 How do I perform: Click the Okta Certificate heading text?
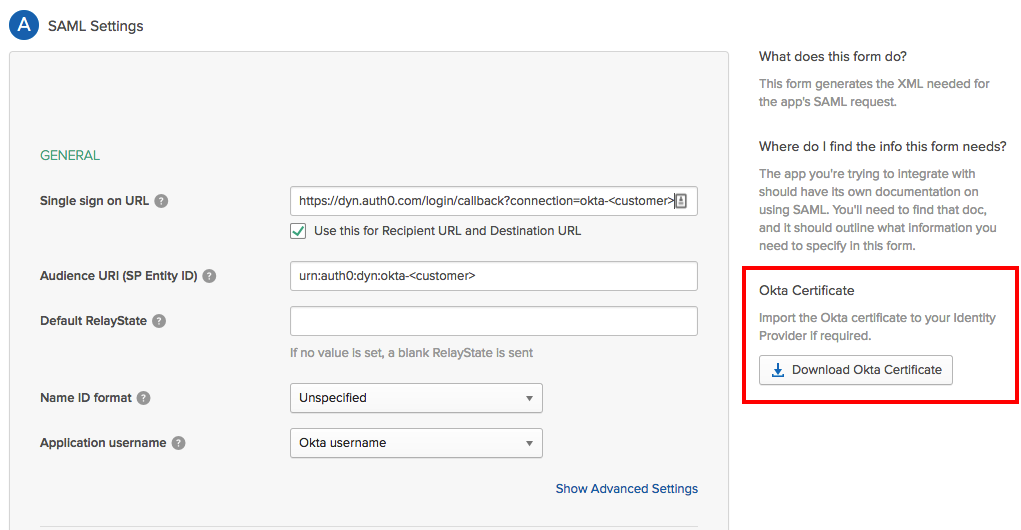(x=806, y=290)
